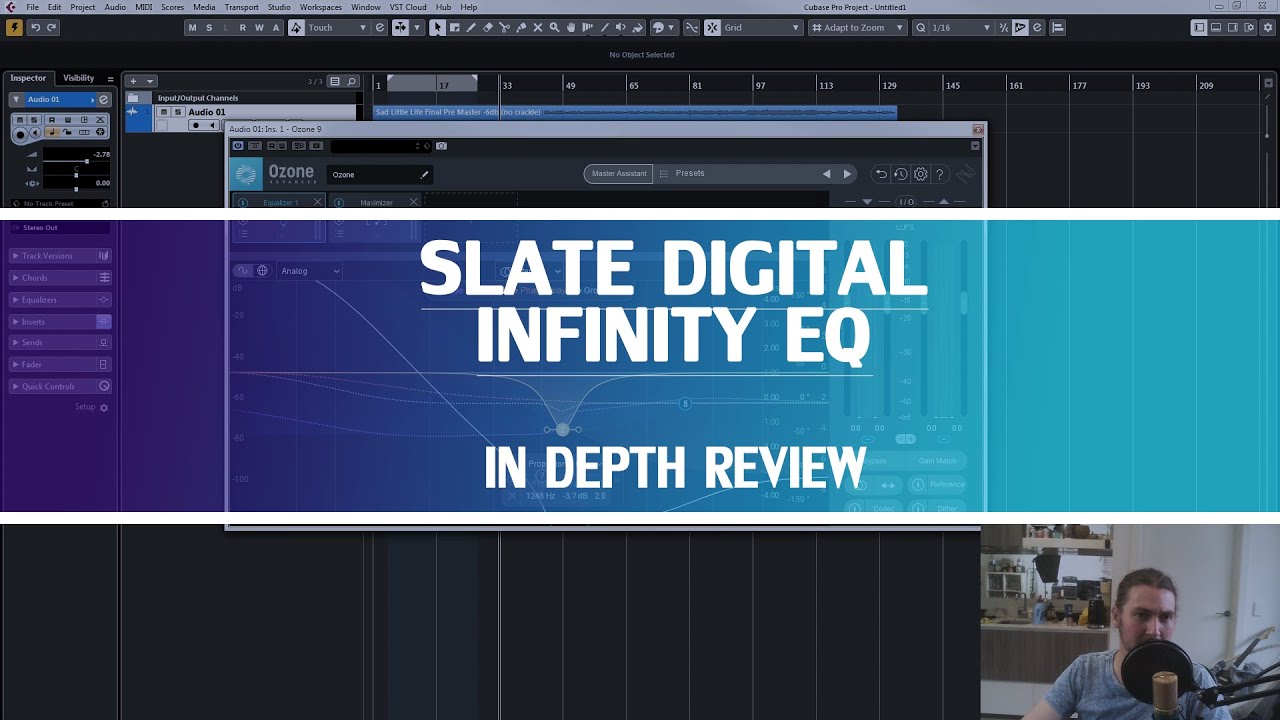The width and height of the screenshot is (1280, 720).
Task: Select the Glue tool
Action: pos(521,27)
